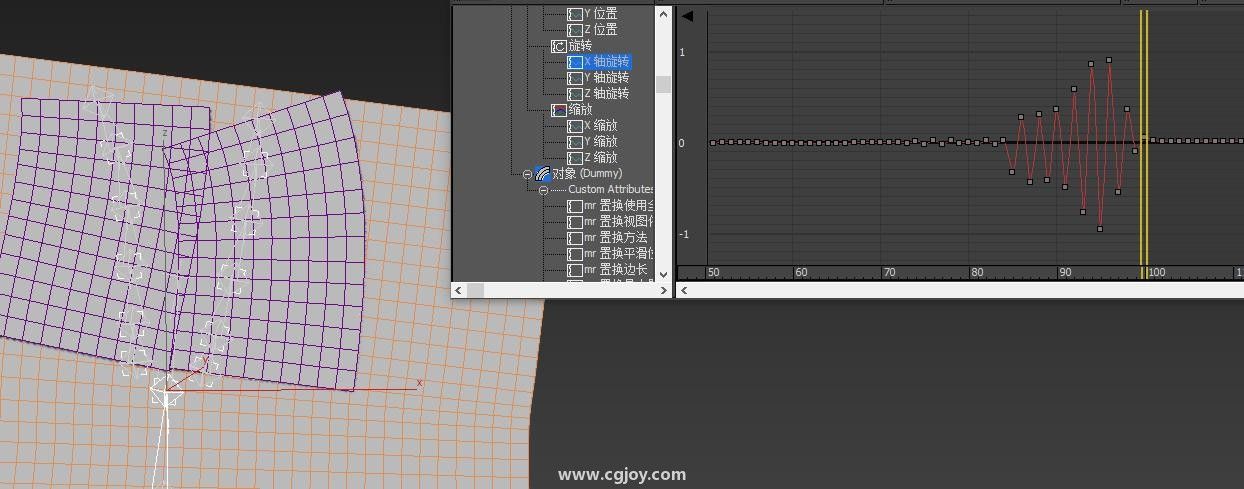
Task: Click the black triangle at curve editor top-left
Action: point(687,16)
